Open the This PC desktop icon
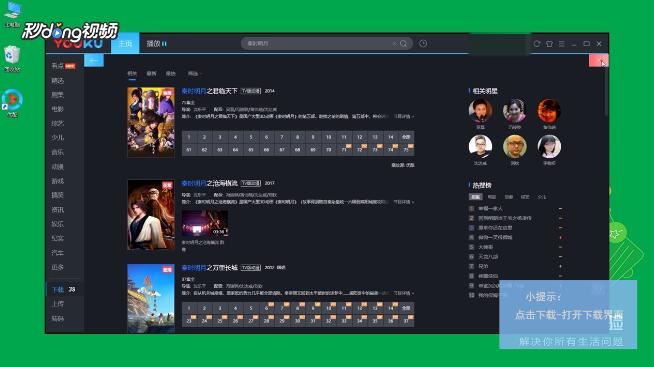This screenshot has height=367, width=654. tap(12, 14)
